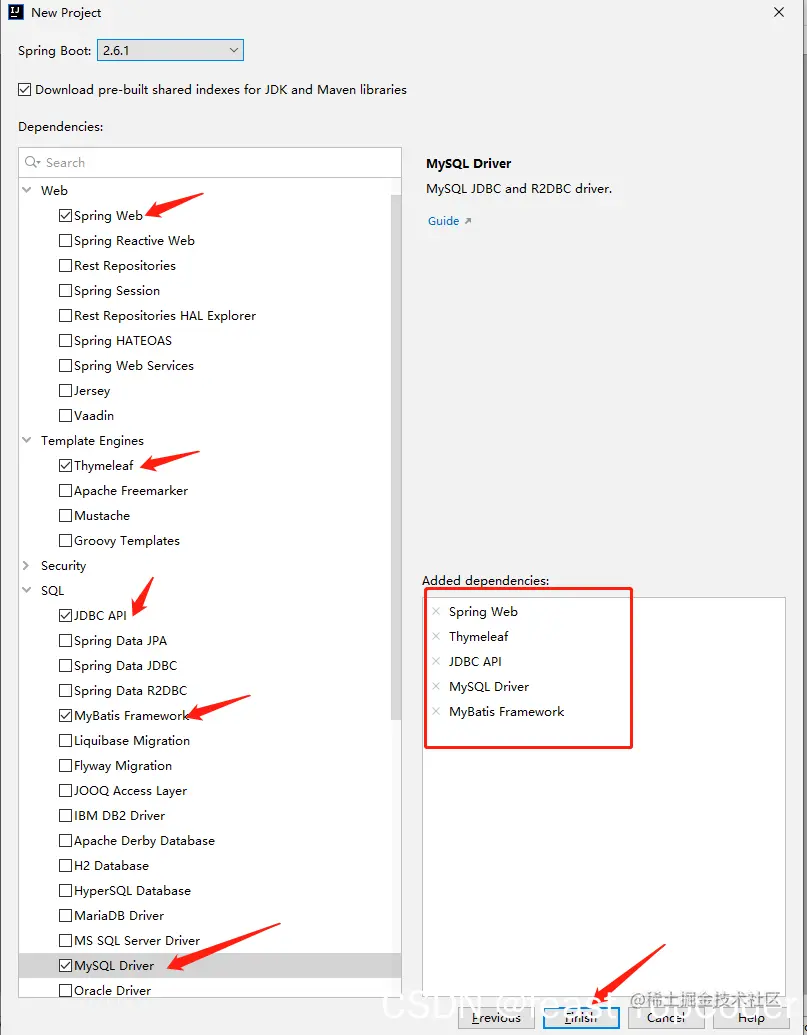Check MS SQL Server Driver
807x1035 pixels.
[x=65, y=941]
